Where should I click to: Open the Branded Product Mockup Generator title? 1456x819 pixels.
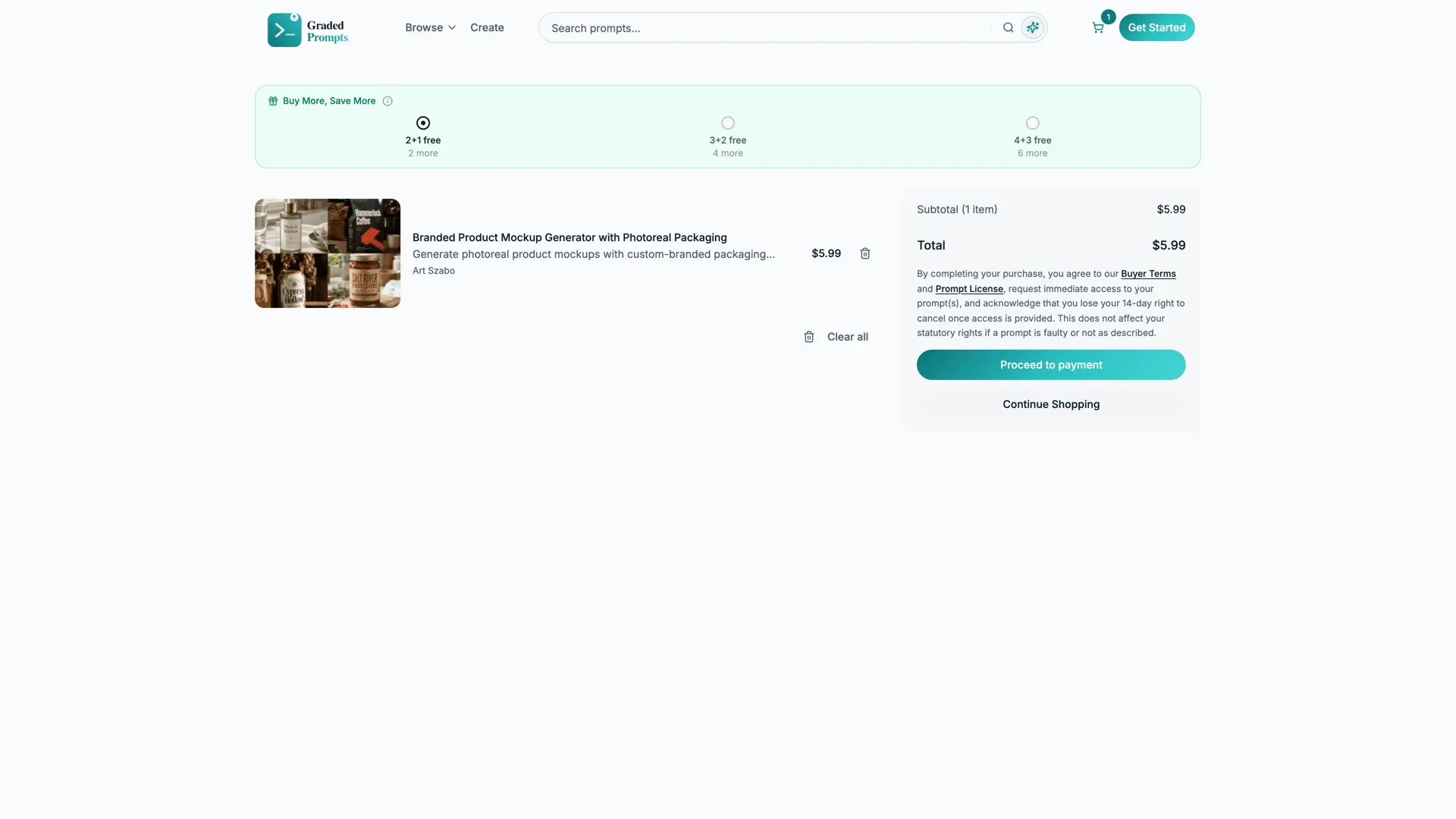pos(570,237)
